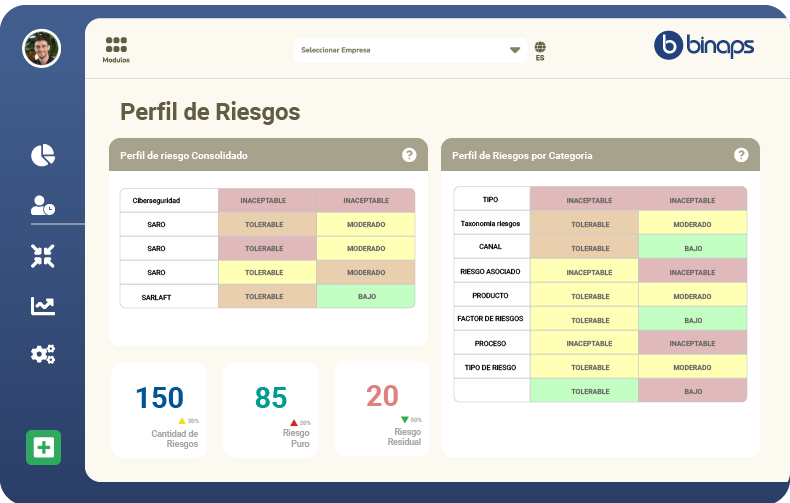Click the user profile avatar
Screen dimensions: 790x503
point(41,48)
